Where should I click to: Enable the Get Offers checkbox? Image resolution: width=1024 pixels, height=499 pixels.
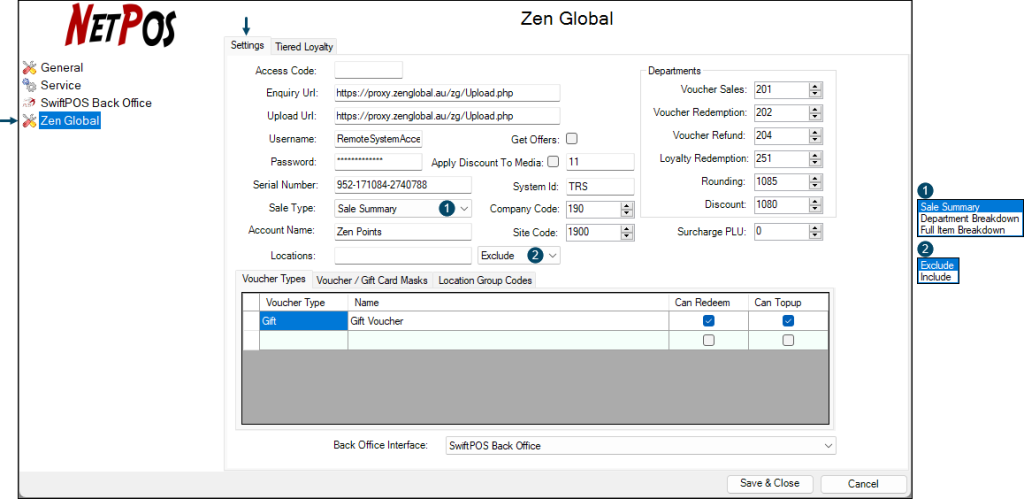pyautogui.click(x=572, y=139)
